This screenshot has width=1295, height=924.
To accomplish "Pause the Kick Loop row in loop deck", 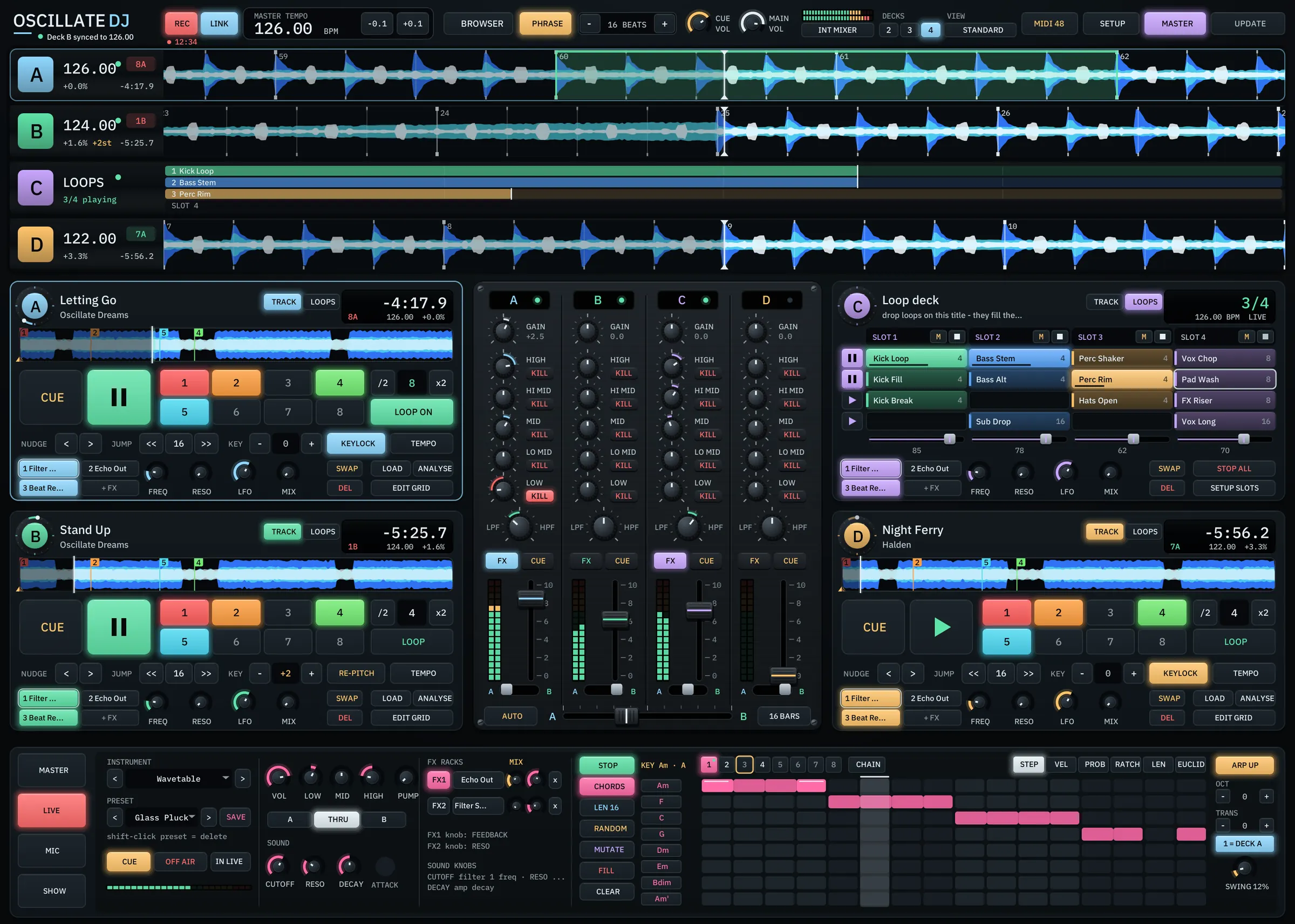I will 852,359.
